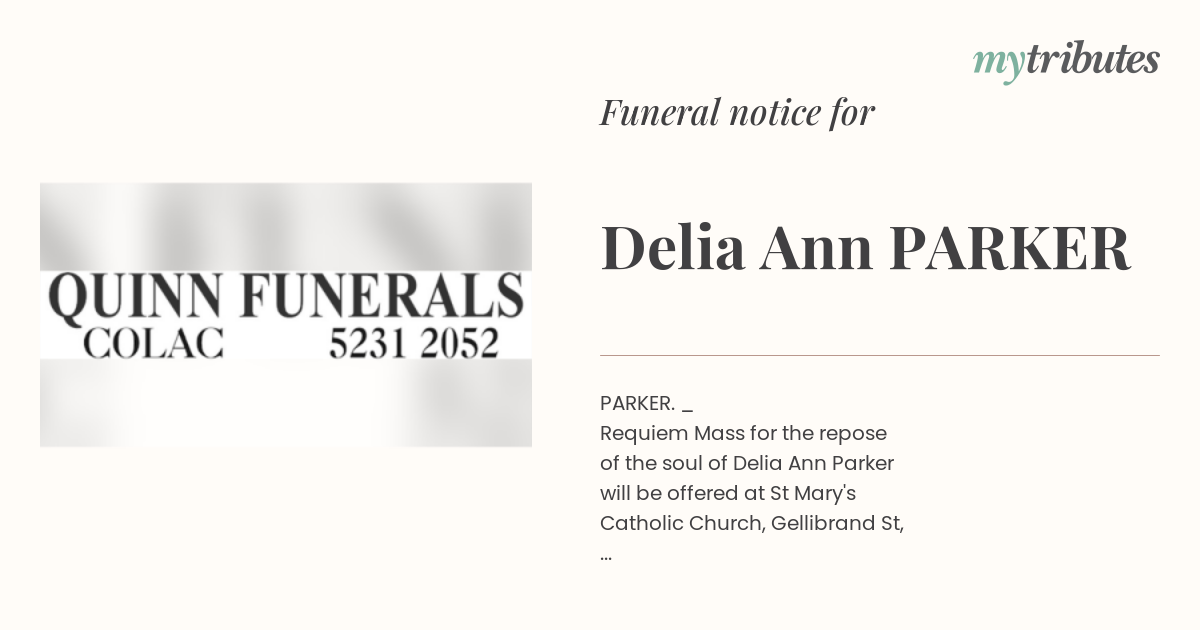Click the COLAC text in logo
The width and height of the screenshot is (1200, 630).
coord(152,343)
